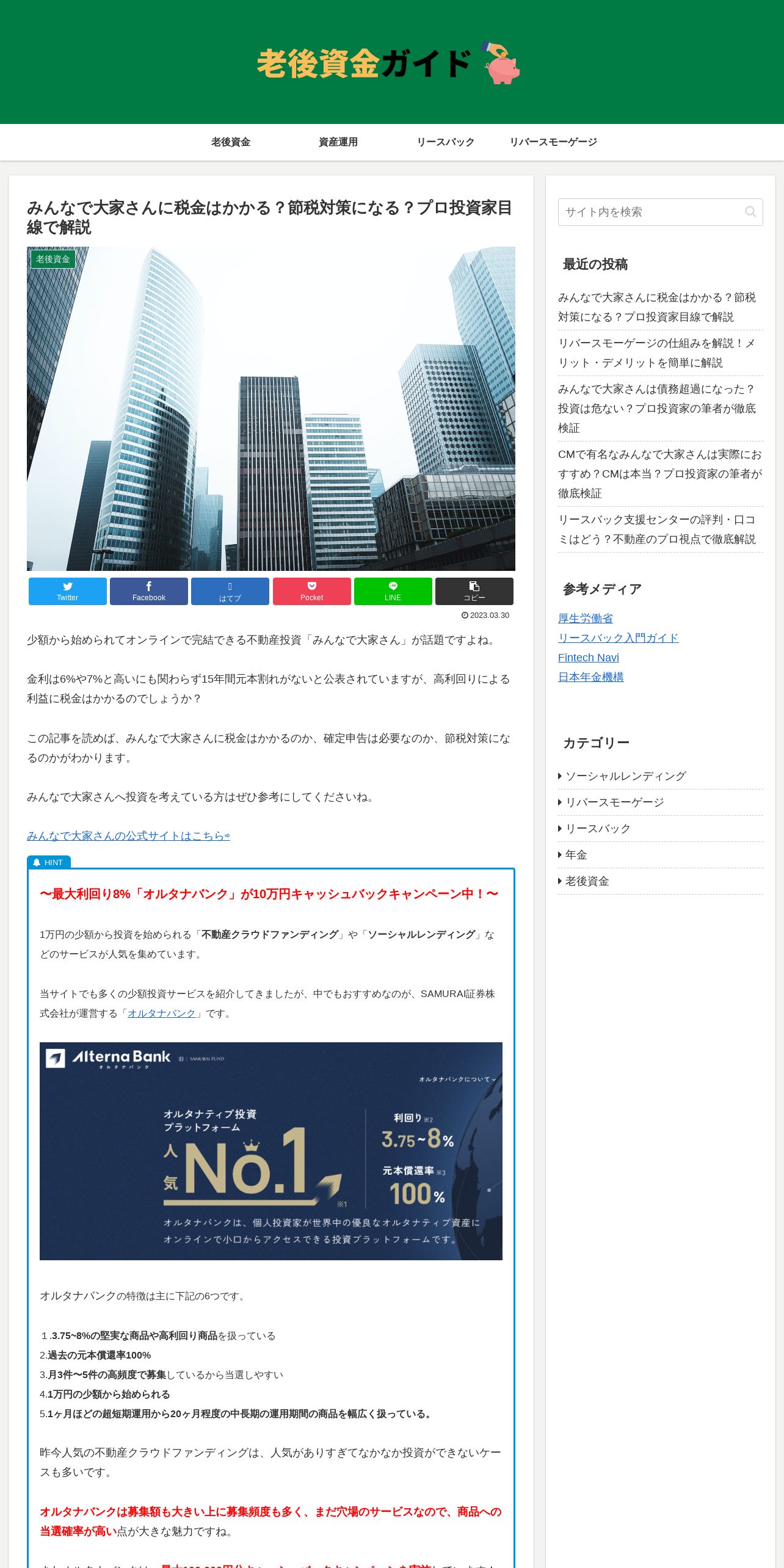The width and height of the screenshot is (784, 1568).
Task: Open the リースバック category in sidebar
Action: click(x=661, y=829)
